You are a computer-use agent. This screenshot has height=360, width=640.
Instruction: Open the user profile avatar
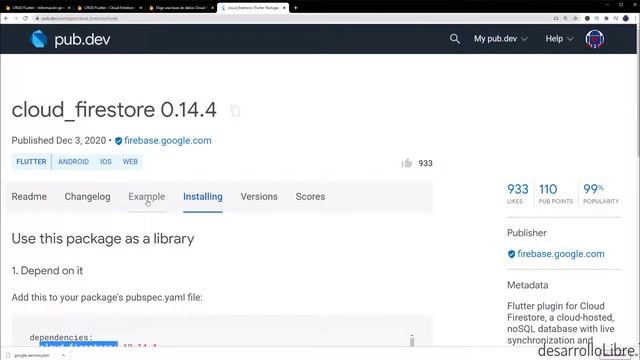595,39
